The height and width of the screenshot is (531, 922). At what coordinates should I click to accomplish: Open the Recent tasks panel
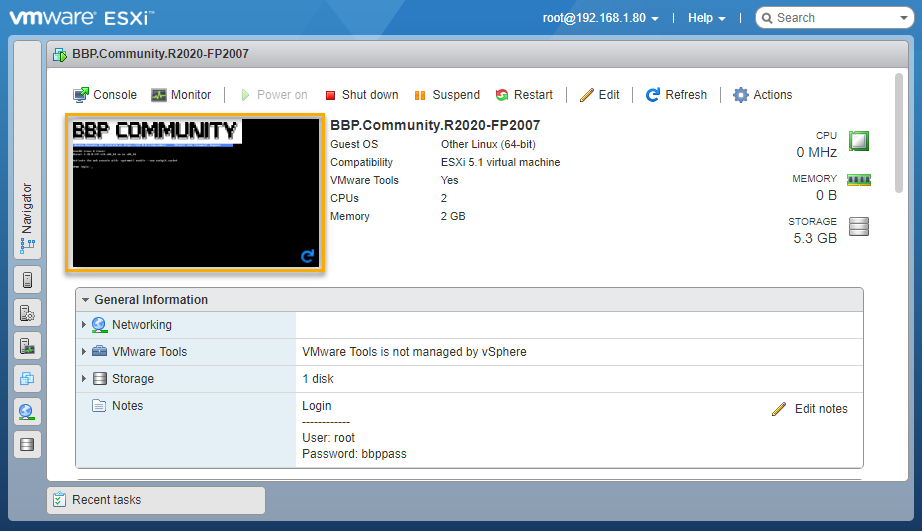coord(156,500)
